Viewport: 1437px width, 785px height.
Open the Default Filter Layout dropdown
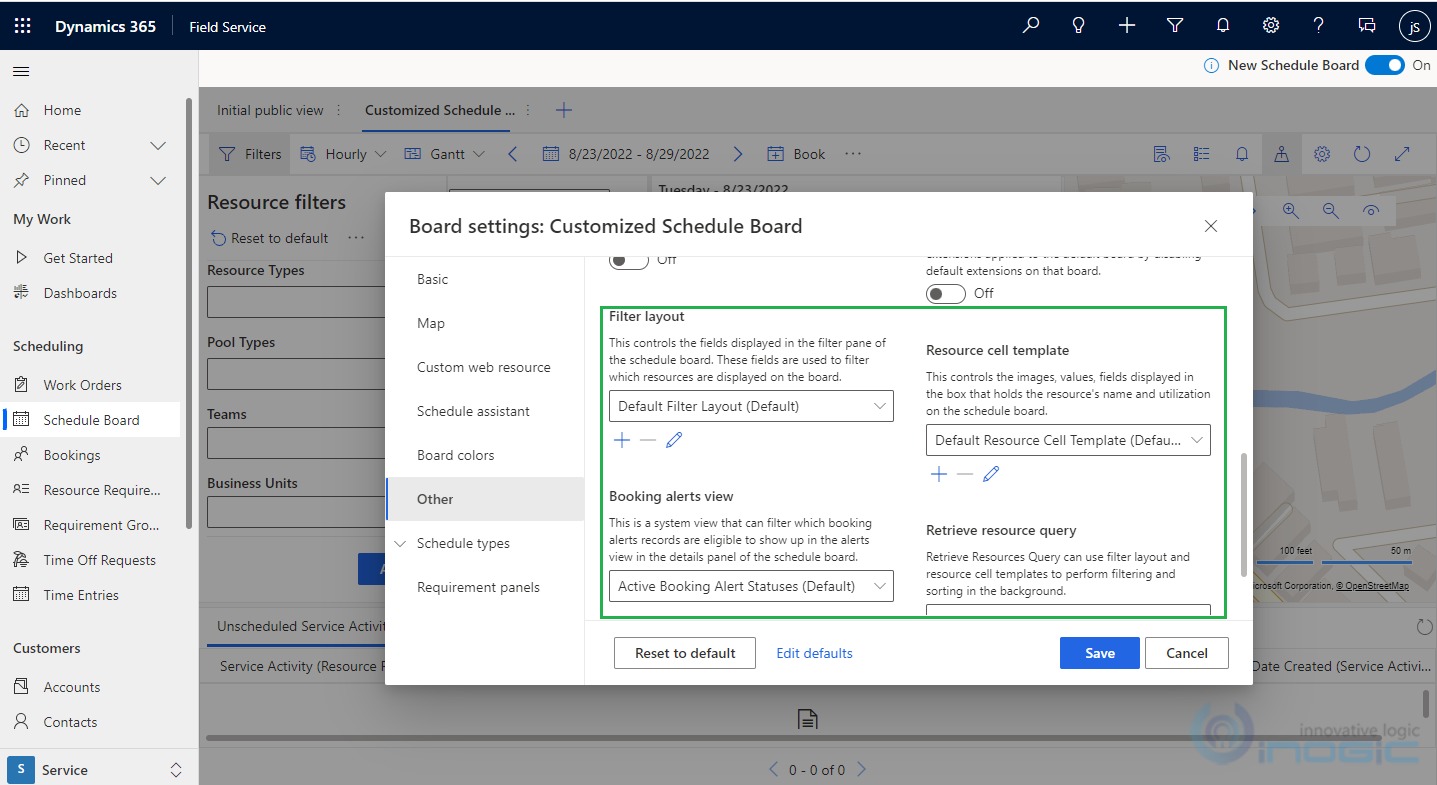[x=751, y=406]
